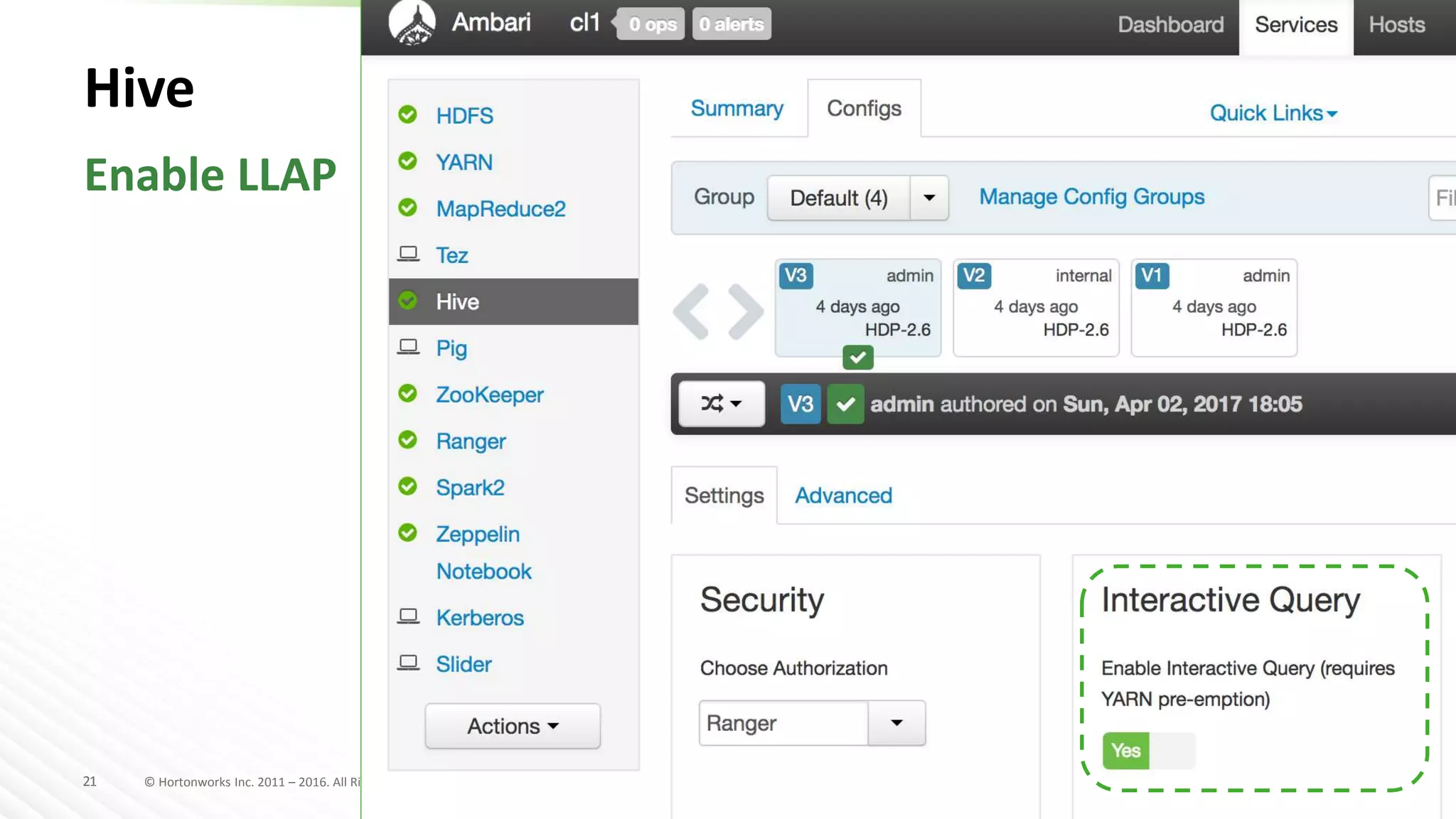Open the Hosts top menu
Image resolution: width=1456 pixels, height=819 pixels.
(x=1397, y=25)
